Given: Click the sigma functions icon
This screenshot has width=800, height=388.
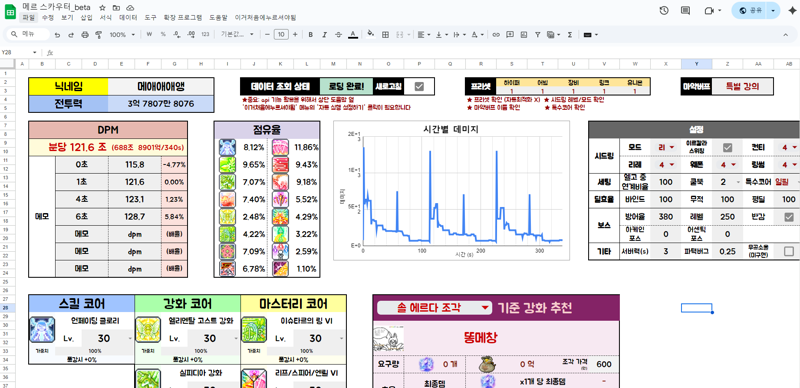Looking at the screenshot, I should [570, 35].
